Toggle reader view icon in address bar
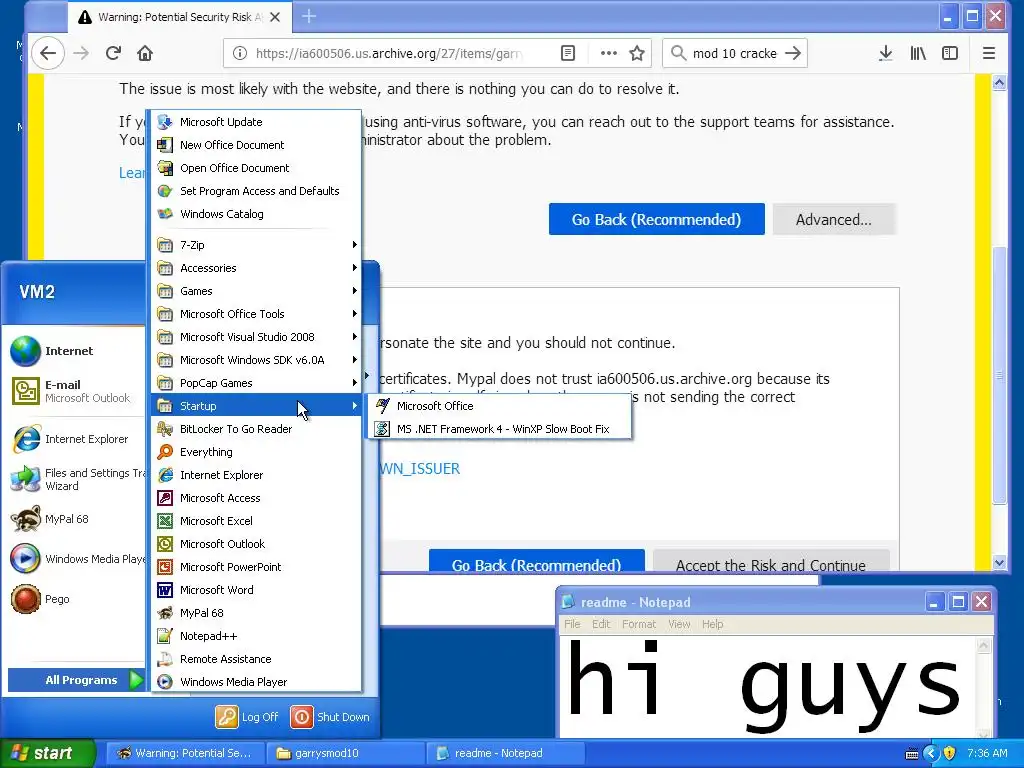This screenshot has height=768, width=1024. pos(568,53)
